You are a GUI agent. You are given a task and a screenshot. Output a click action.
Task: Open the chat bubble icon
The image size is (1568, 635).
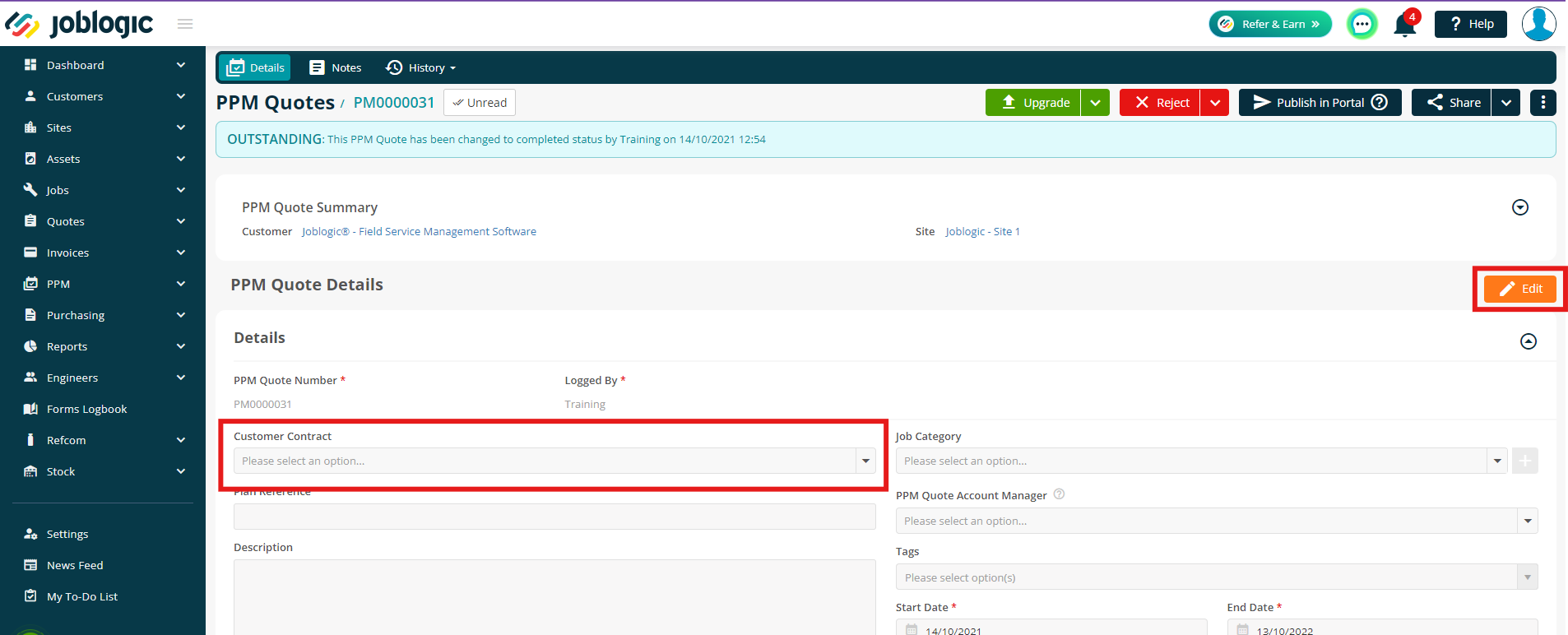click(1362, 24)
